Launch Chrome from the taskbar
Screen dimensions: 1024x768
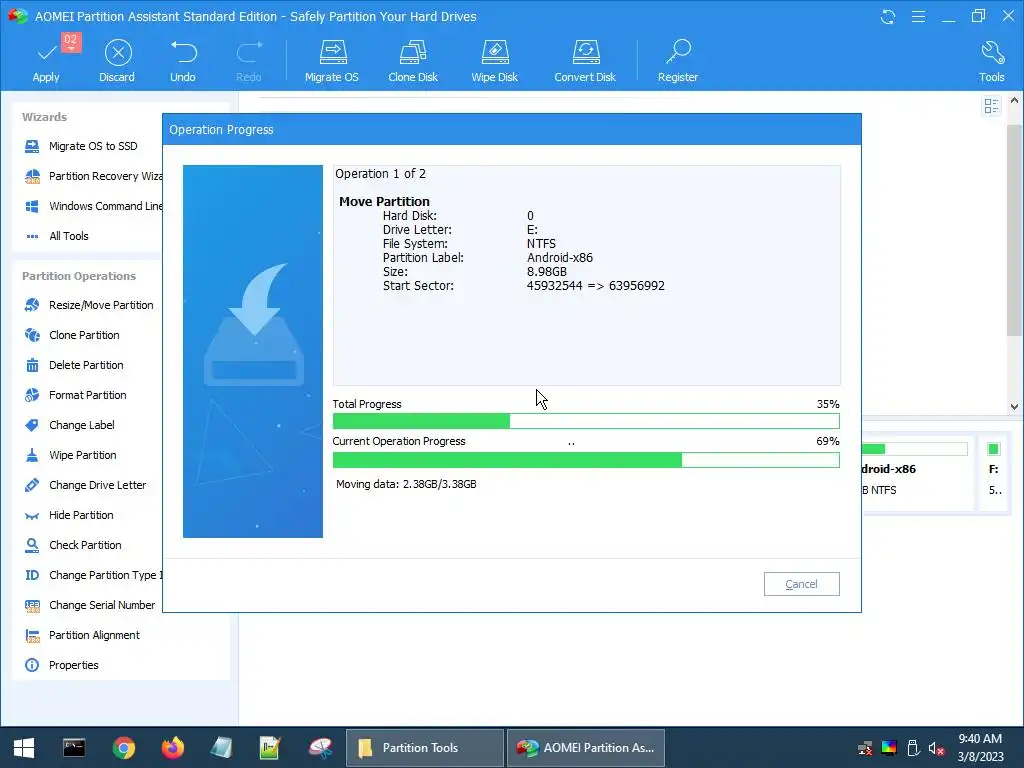123,748
